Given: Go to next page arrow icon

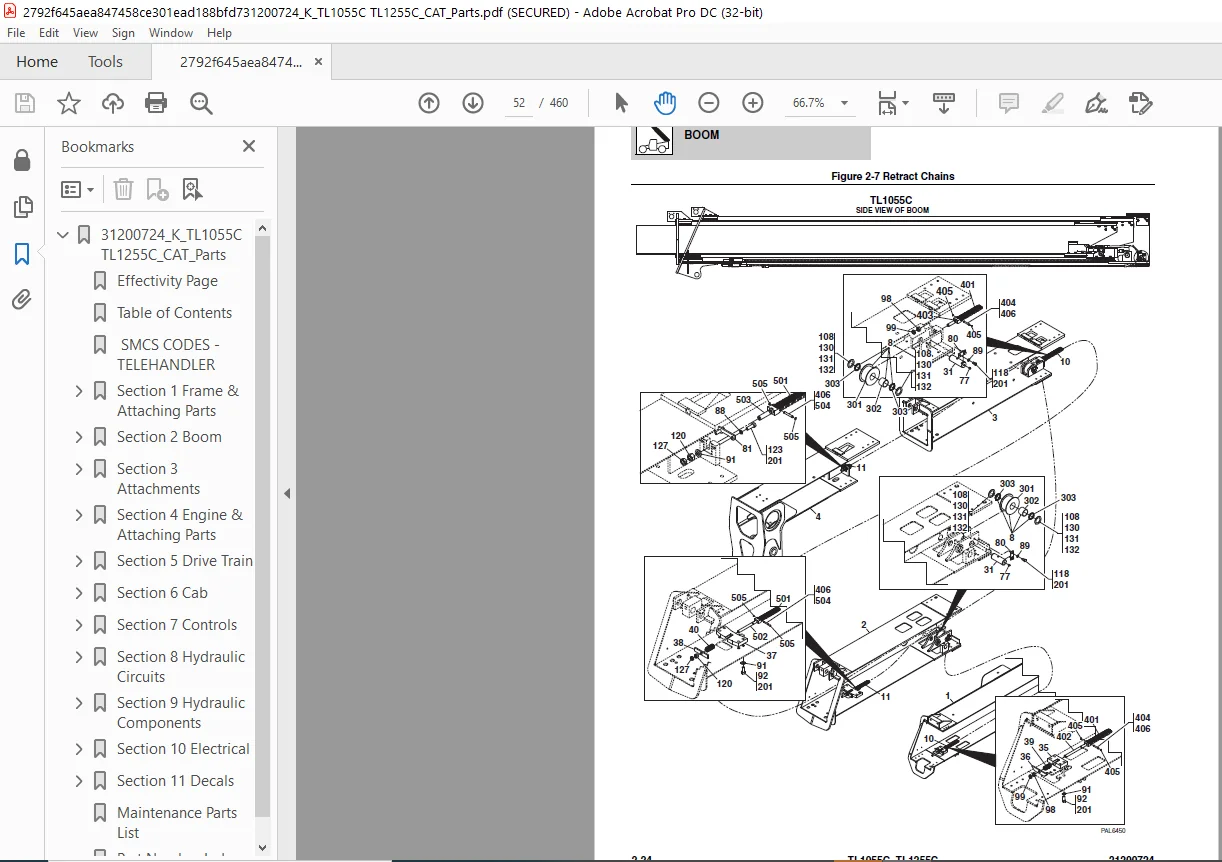Looking at the screenshot, I should click(x=473, y=103).
